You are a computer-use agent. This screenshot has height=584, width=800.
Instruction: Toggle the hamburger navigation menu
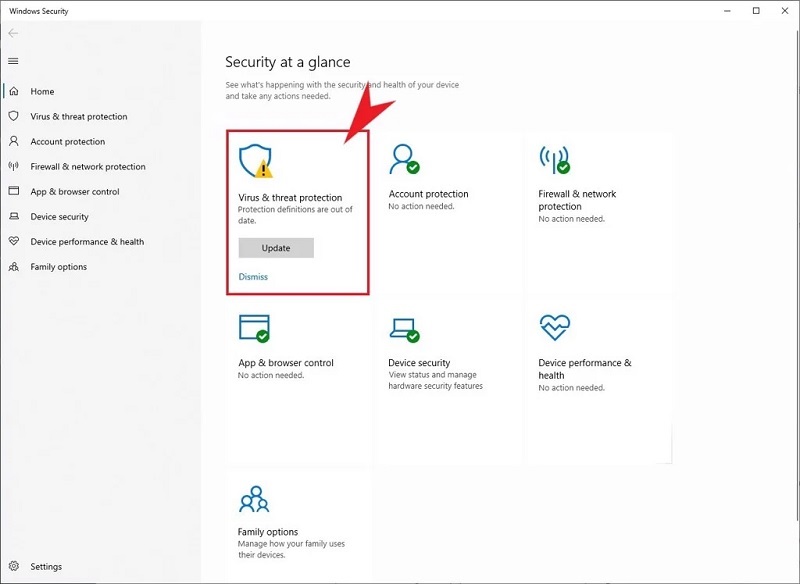coord(13,61)
